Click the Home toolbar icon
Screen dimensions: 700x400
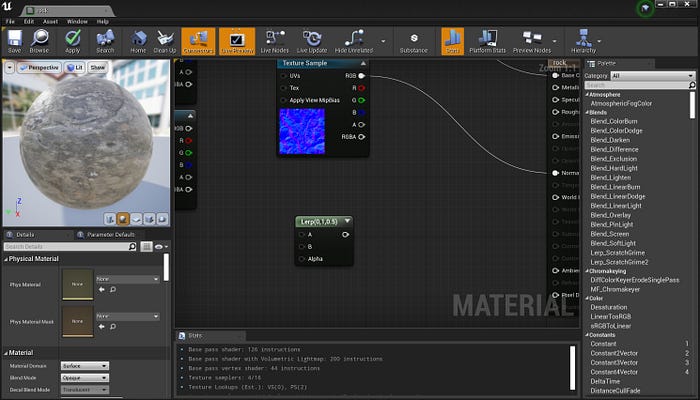pyautogui.click(x=138, y=40)
